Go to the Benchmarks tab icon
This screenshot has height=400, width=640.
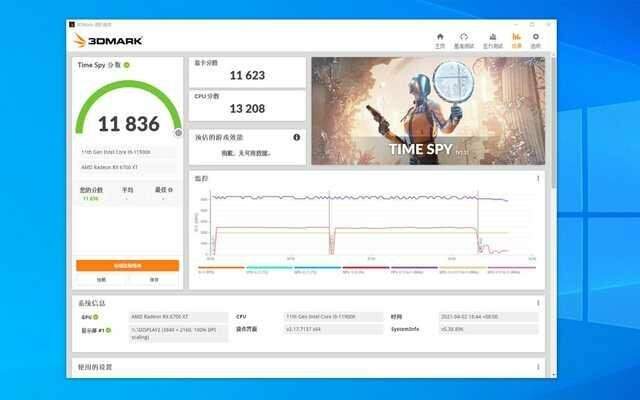click(x=464, y=40)
